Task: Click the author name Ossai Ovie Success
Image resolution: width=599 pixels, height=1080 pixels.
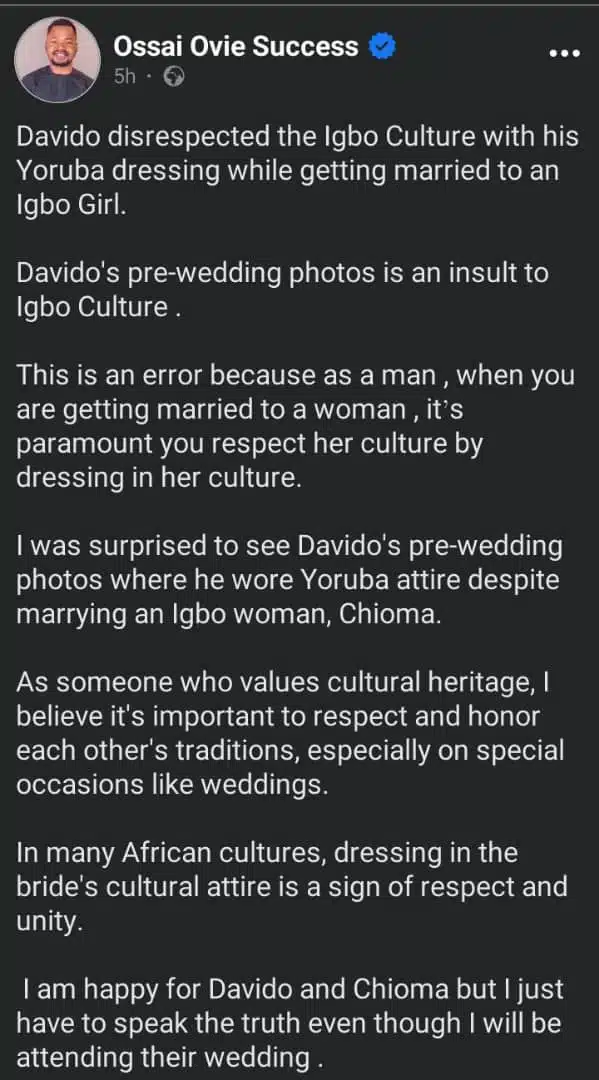Action: (x=235, y=46)
